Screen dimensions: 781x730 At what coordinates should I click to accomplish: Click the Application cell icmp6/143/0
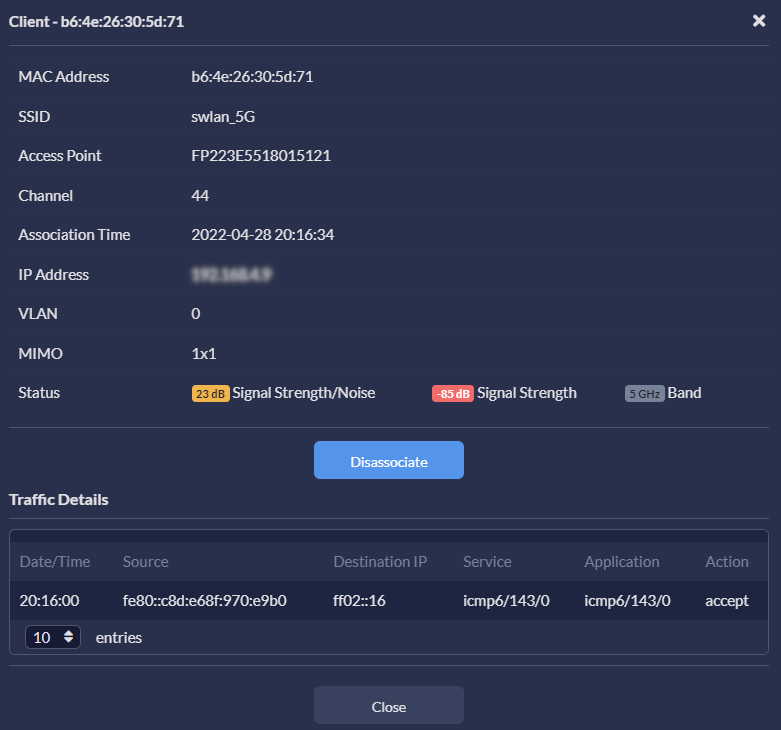click(627, 601)
